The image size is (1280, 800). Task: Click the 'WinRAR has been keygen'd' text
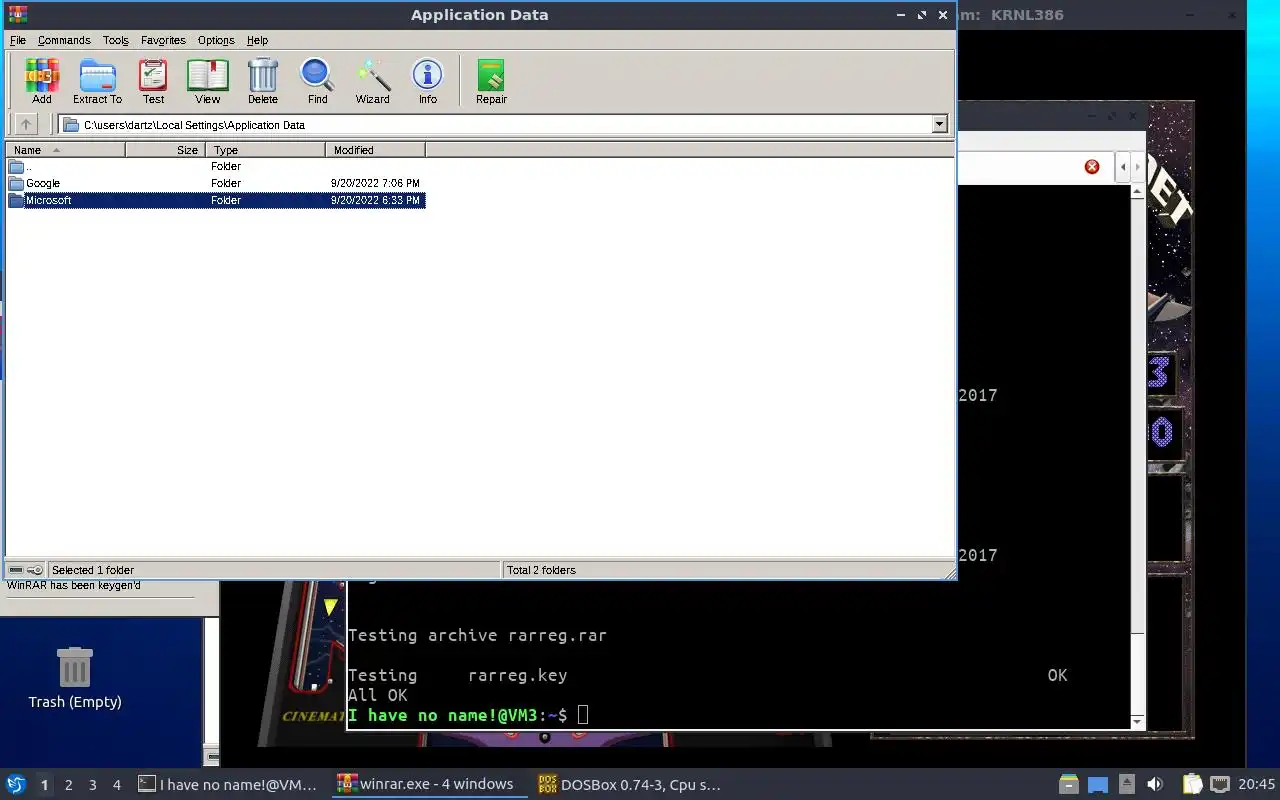(x=74, y=585)
